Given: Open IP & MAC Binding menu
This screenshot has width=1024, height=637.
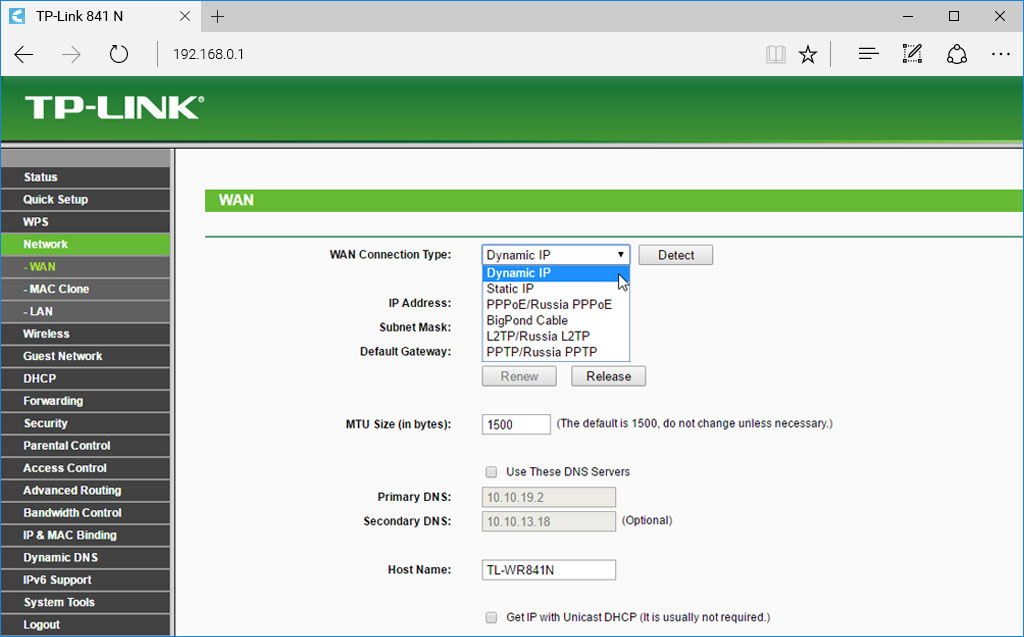Looking at the screenshot, I should point(86,535).
